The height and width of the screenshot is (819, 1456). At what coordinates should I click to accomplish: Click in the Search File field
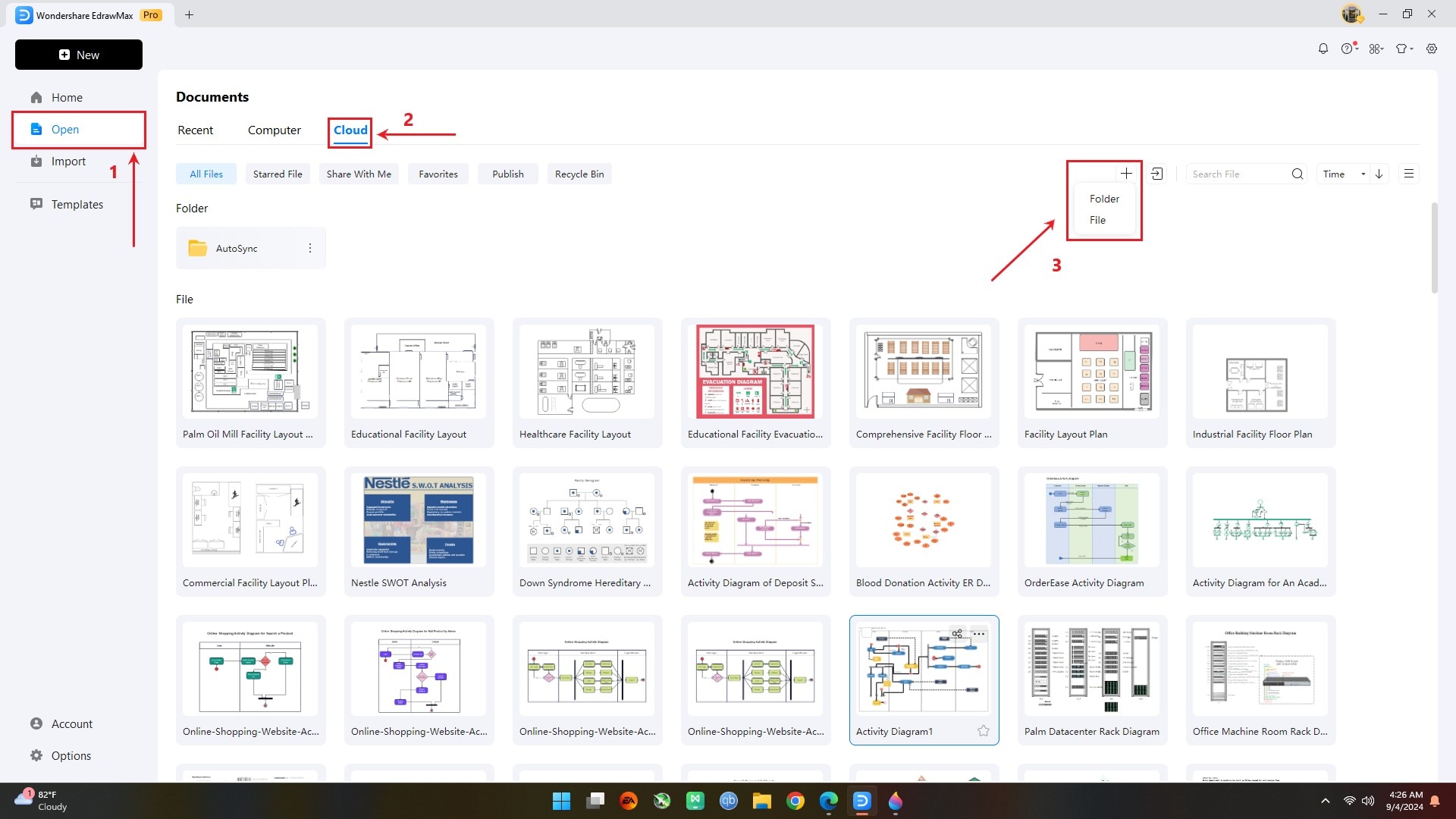(1238, 174)
